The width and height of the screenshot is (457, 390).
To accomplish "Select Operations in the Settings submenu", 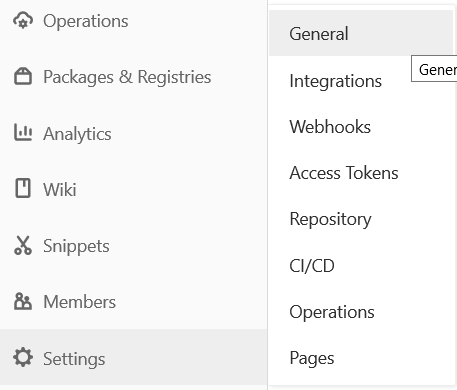I will point(361,312).
